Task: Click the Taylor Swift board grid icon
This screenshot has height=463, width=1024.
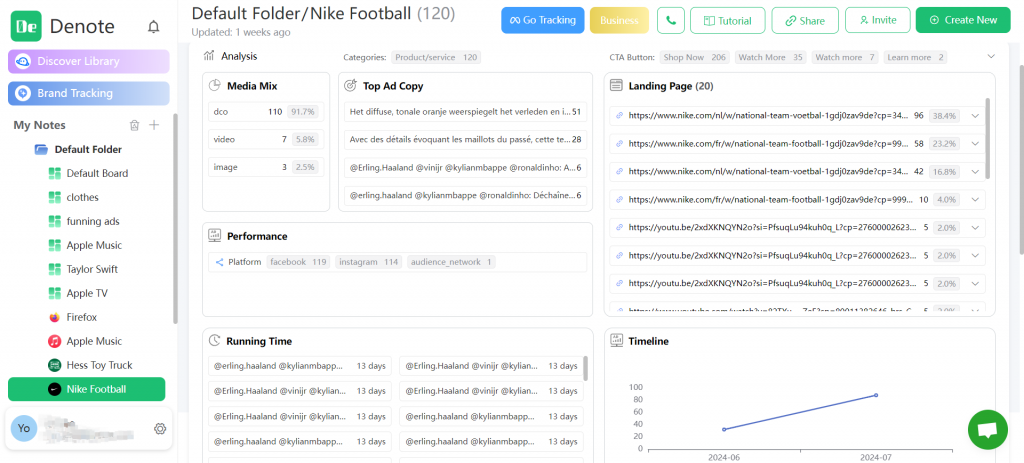Action: coord(54,269)
